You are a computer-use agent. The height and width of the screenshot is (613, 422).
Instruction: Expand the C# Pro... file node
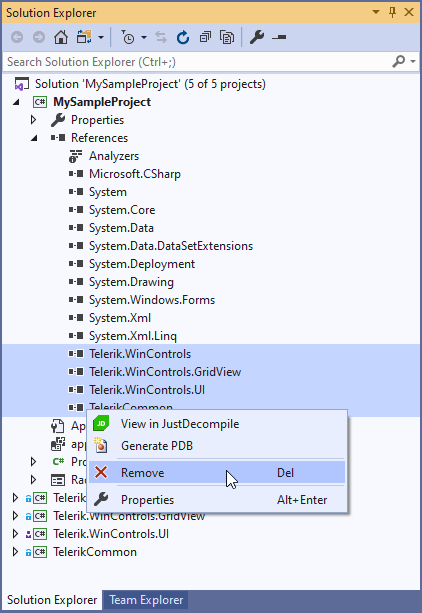pyautogui.click(x=34, y=462)
